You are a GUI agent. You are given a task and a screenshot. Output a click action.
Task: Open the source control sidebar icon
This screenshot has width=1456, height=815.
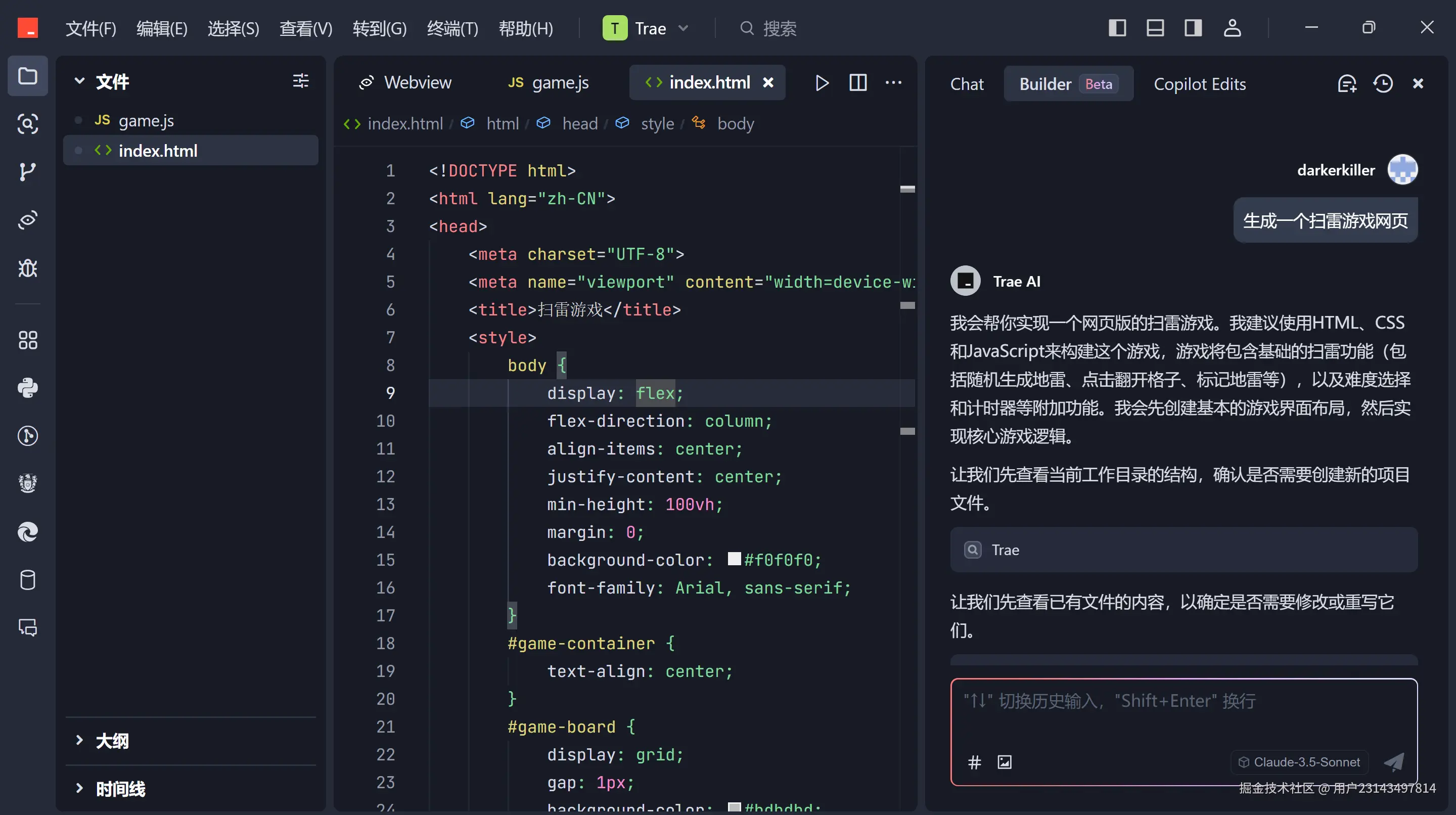point(27,171)
